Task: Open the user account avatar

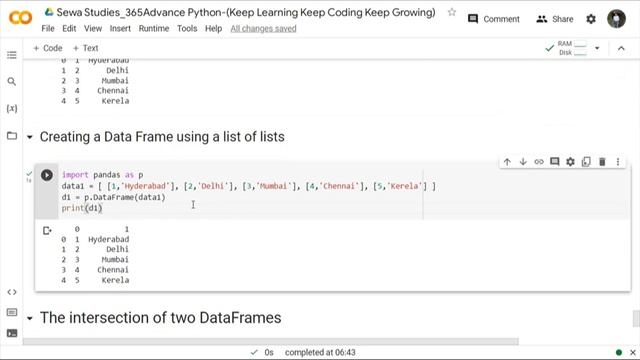Action: [x=616, y=19]
